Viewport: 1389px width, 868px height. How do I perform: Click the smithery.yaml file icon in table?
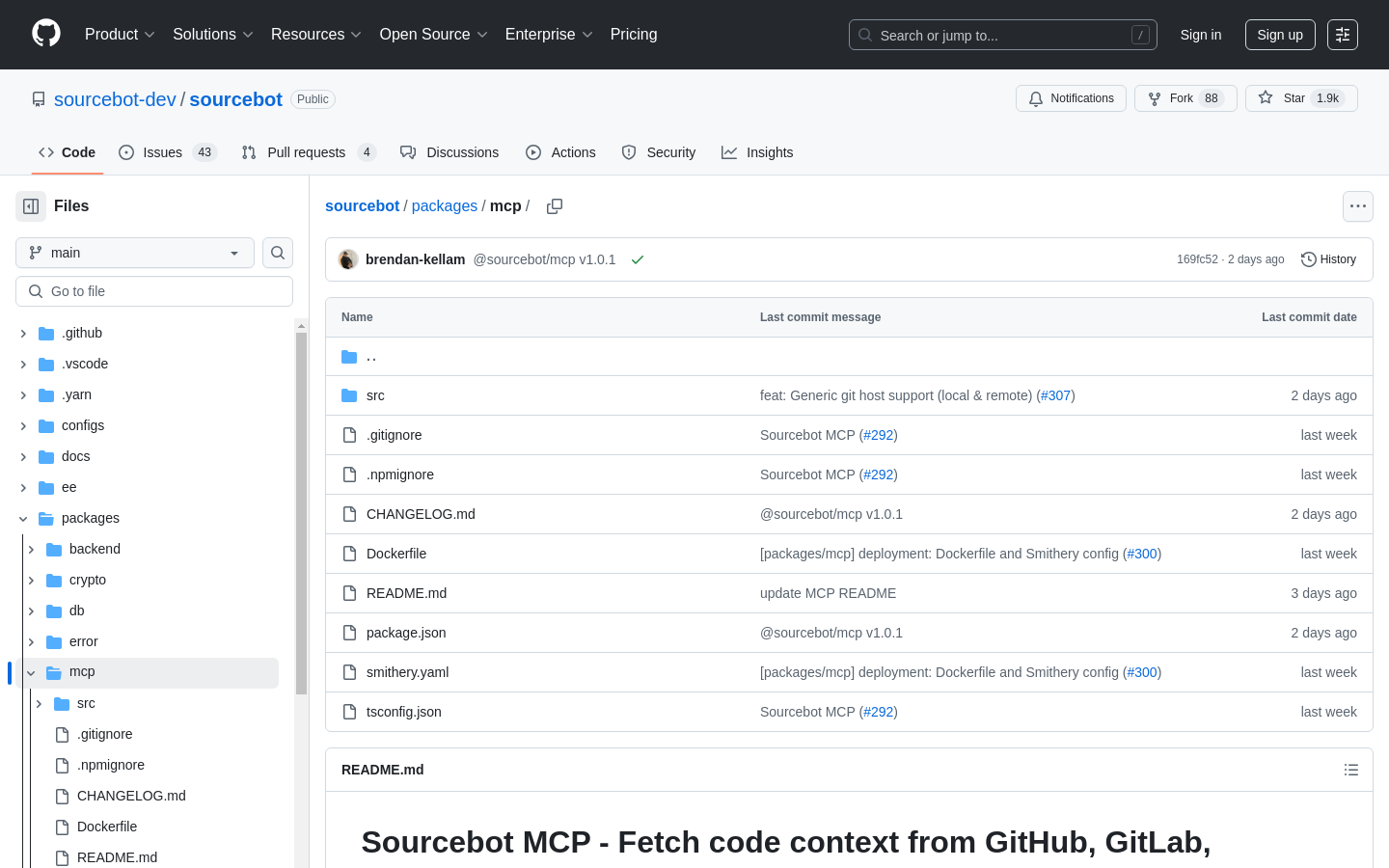(349, 672)
